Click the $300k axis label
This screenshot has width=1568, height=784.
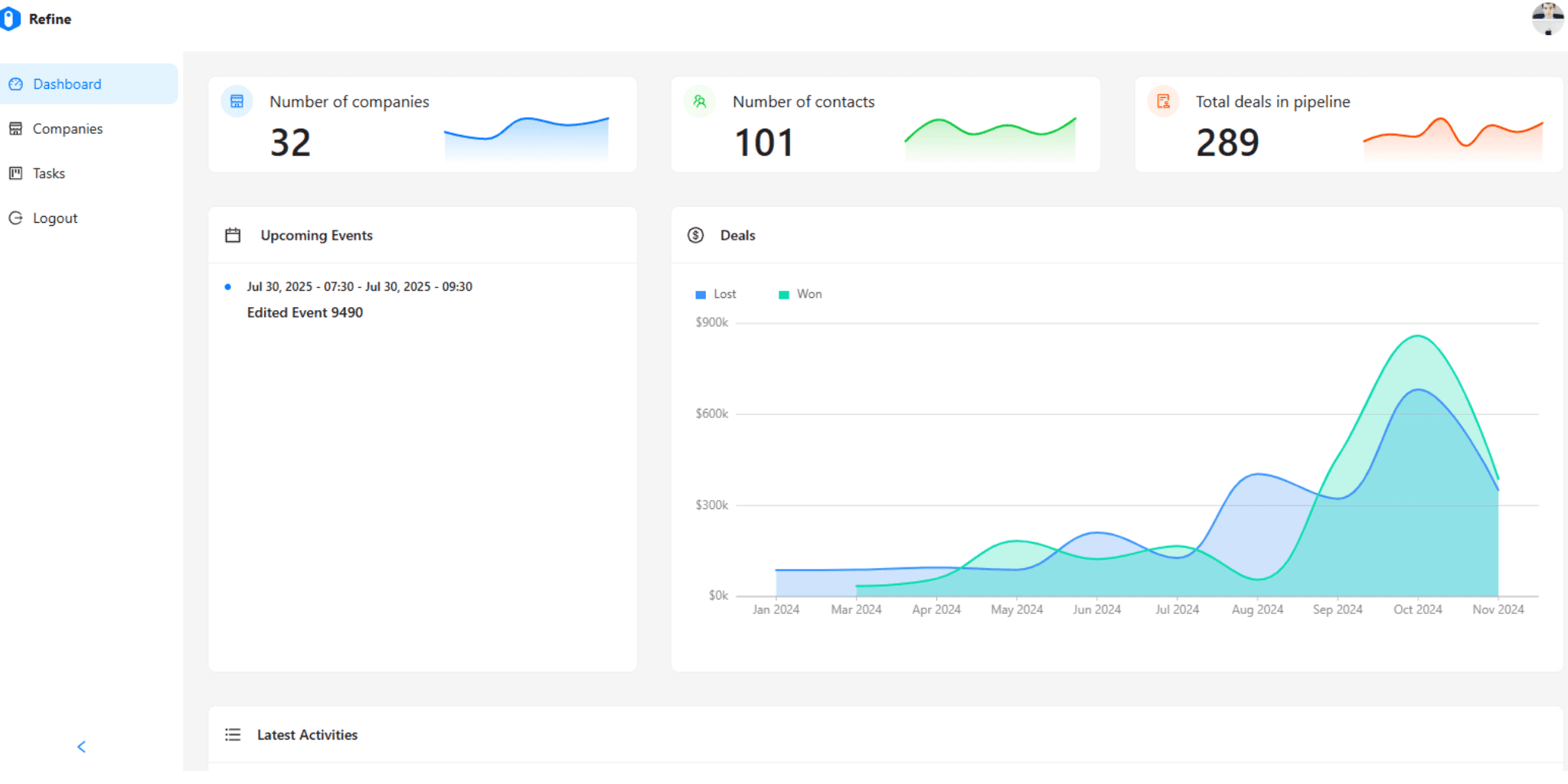coord(711,505)
